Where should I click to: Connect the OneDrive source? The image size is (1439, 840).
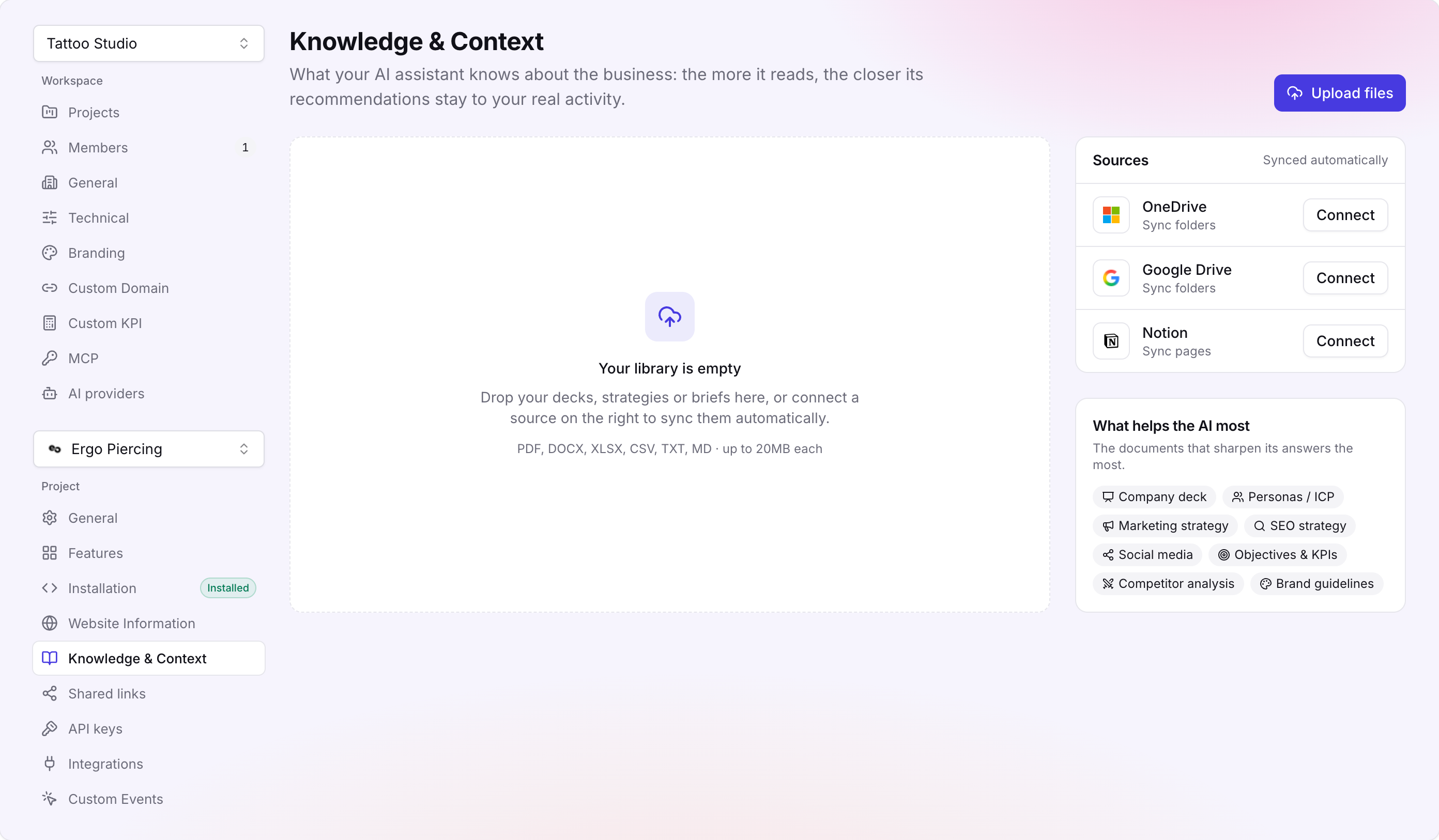point(1345,215)
